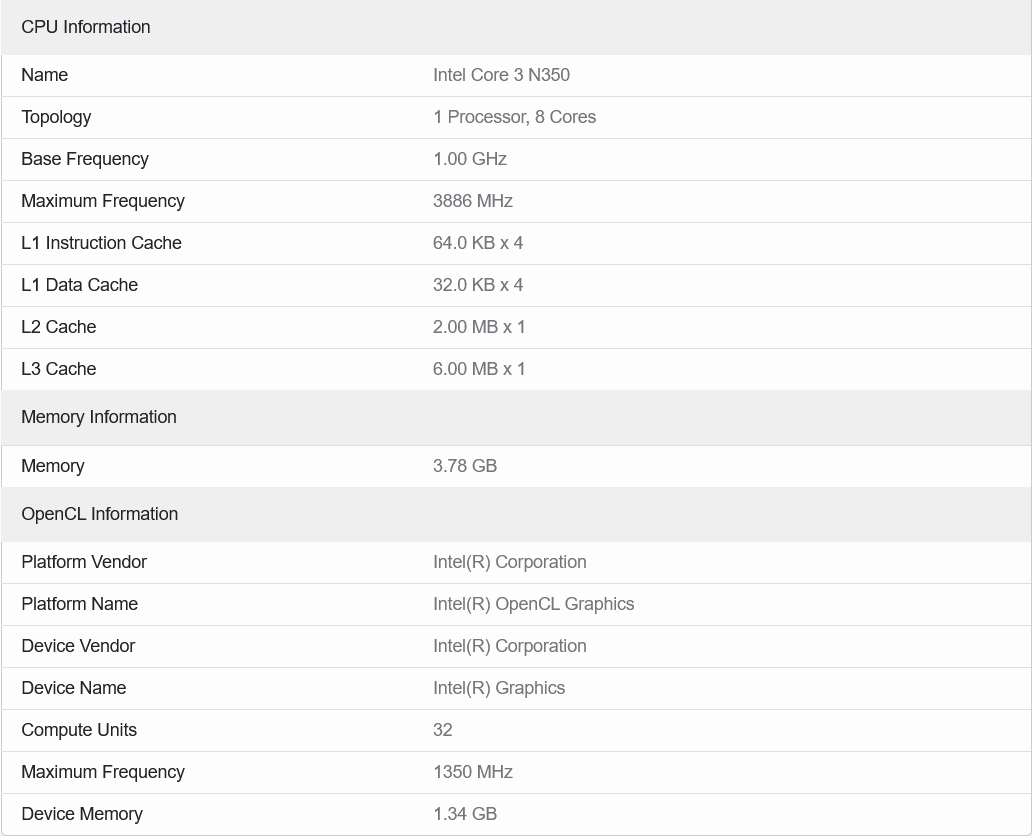1032x836 pixels.
Task: Select the 1.34 GB device memory value
Action: tap(465, 814)
